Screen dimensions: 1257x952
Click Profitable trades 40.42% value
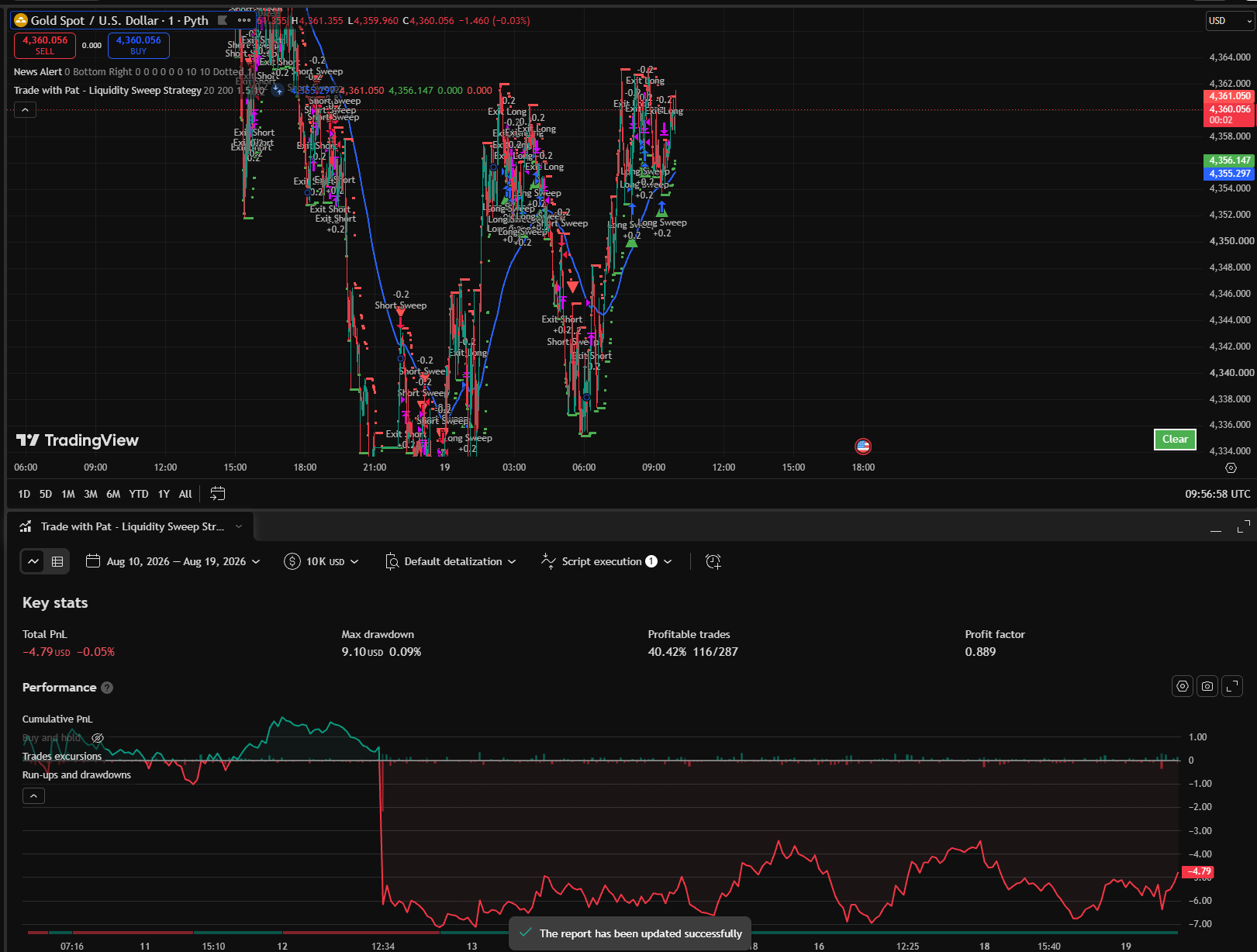pos(667,652)
